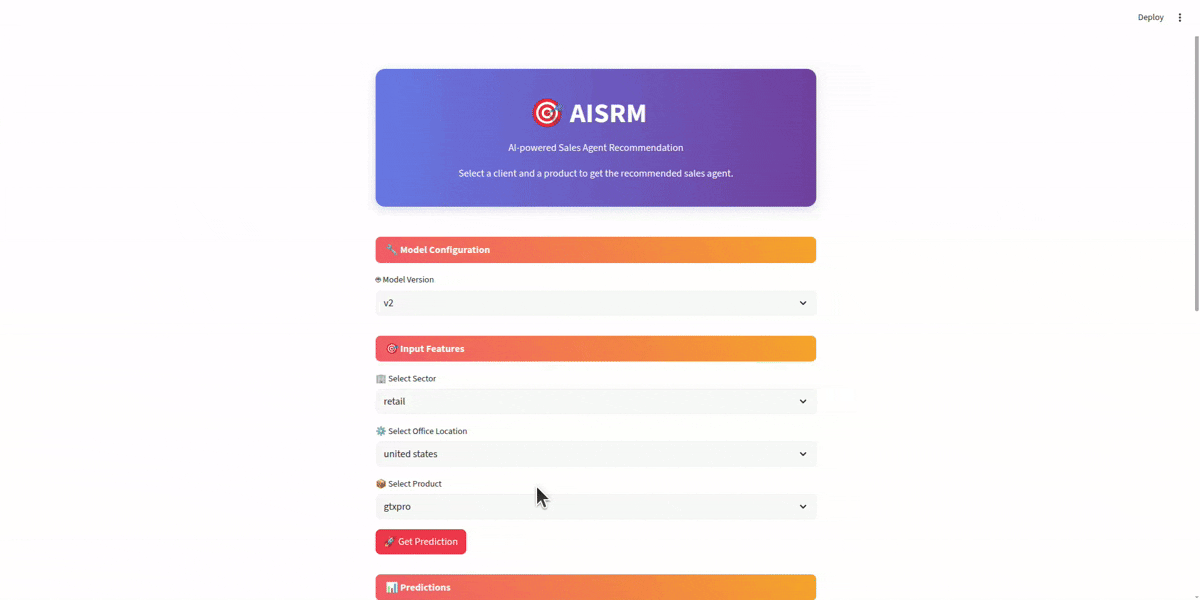Click the package icon next to Select Product
This screenshot has width=1200, height=600.
click(x=379, y=483)
